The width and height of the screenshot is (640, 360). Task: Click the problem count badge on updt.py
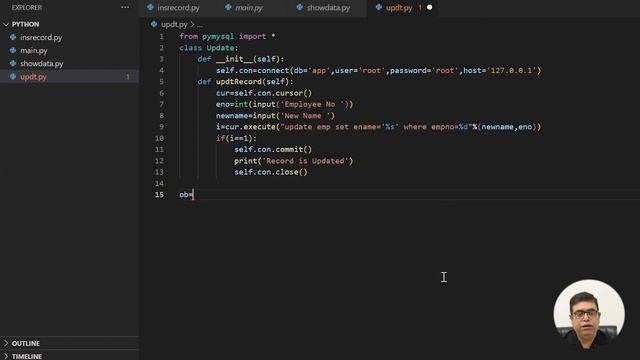128,77
